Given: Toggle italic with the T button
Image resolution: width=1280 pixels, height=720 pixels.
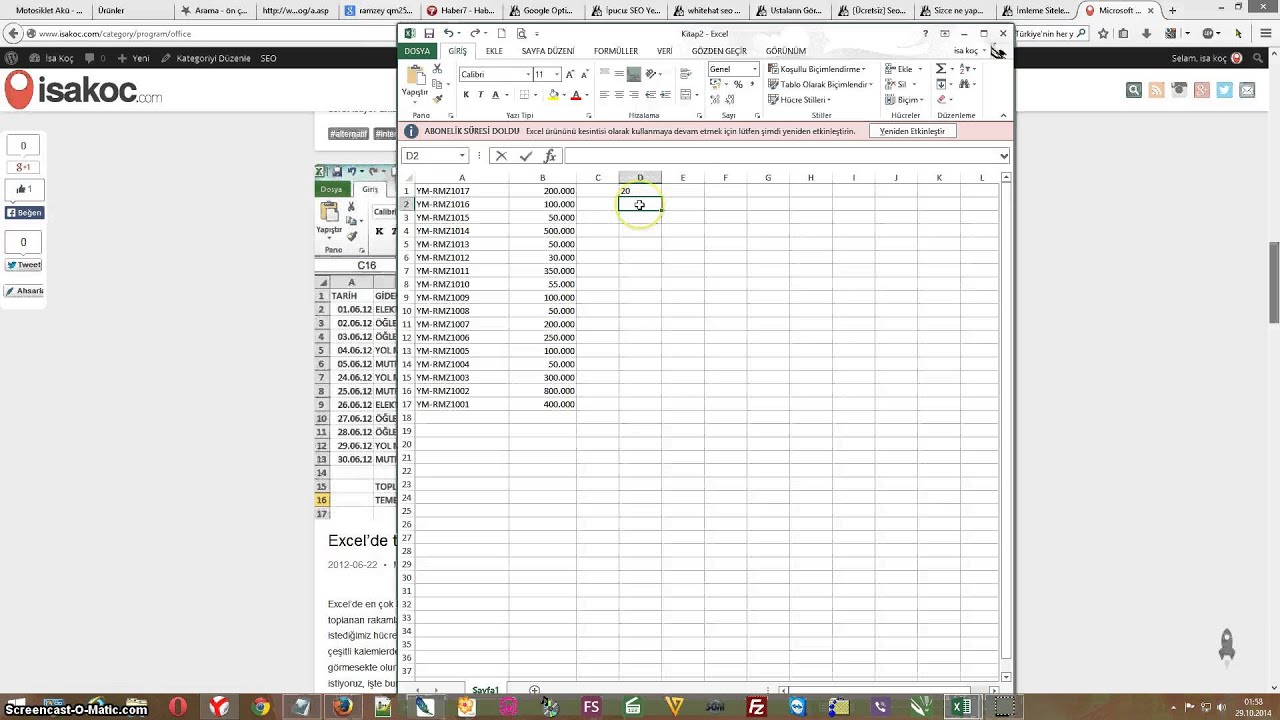Looking at the screenshot, I should 480,95.
